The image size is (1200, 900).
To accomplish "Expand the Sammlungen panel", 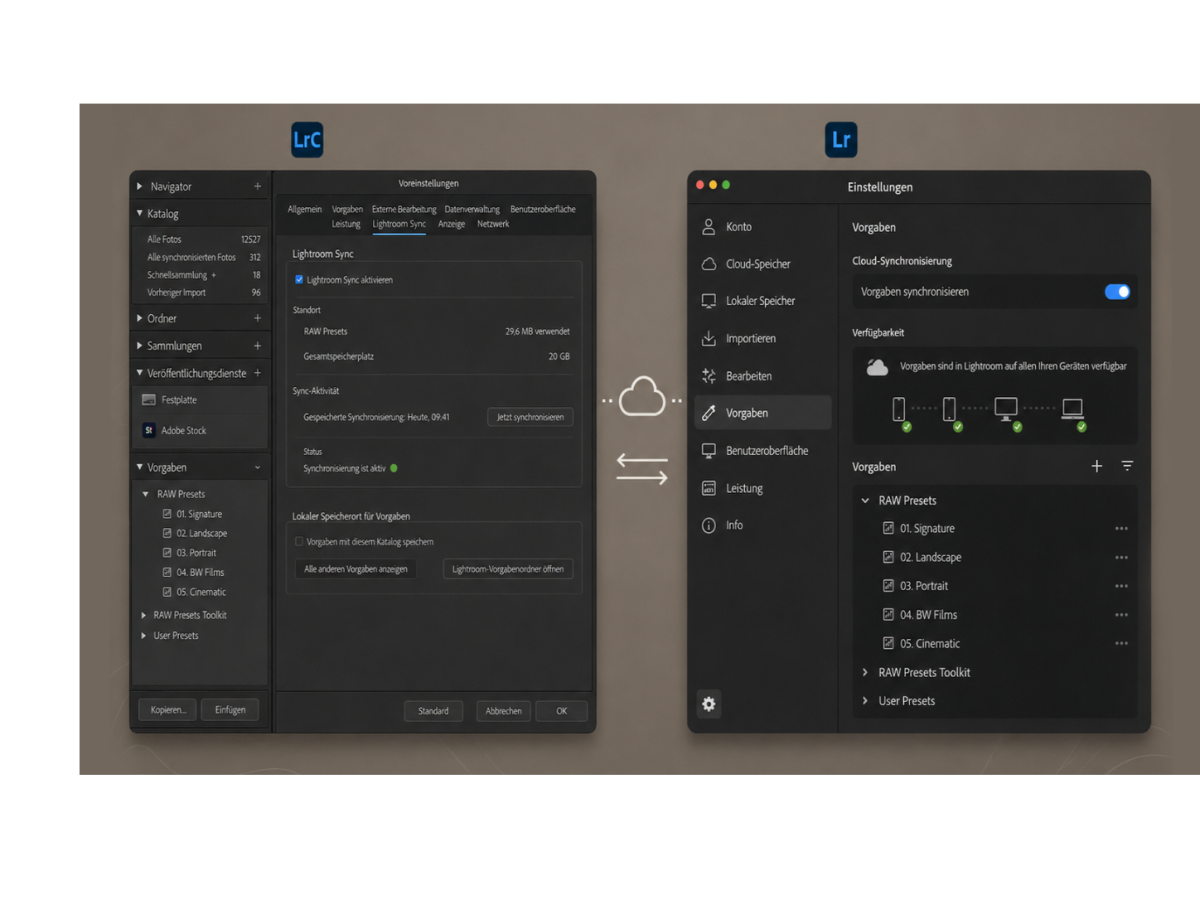I will click(x=140, y=346).
